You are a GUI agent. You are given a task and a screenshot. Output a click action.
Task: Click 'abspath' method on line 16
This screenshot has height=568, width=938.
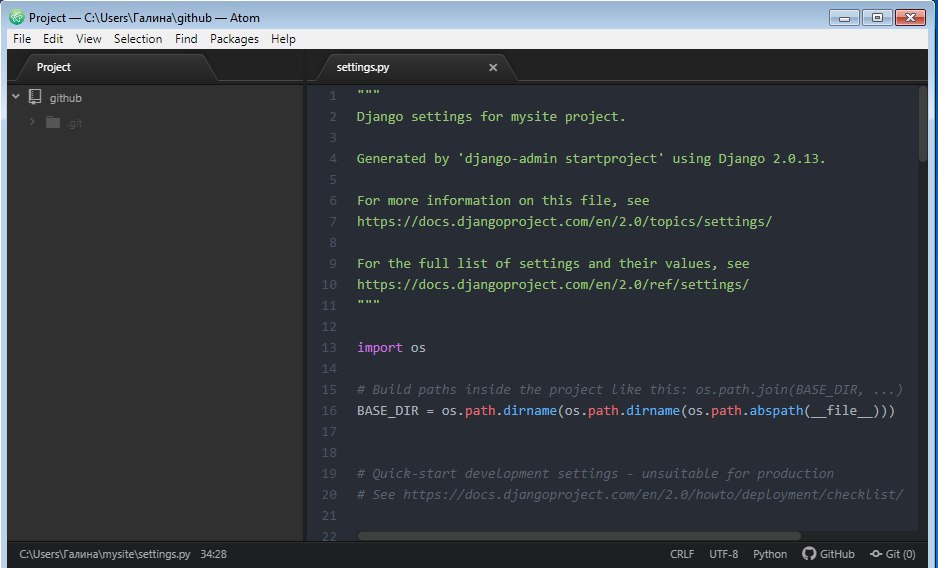pyautogui.click(x=776, y=411)
